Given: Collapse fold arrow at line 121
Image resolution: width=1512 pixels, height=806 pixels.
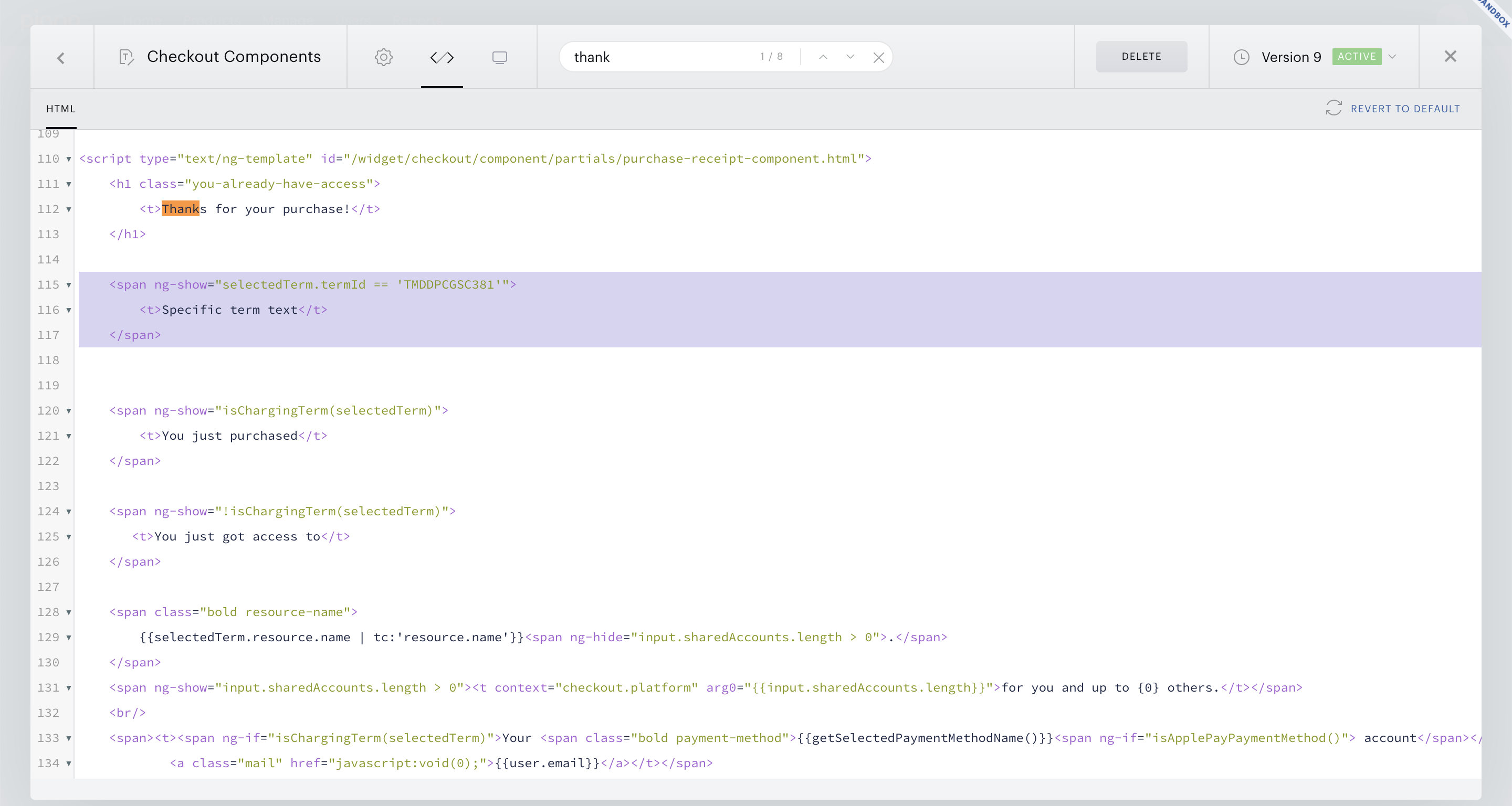Looking at the screenshot, I should pos(69,437).
